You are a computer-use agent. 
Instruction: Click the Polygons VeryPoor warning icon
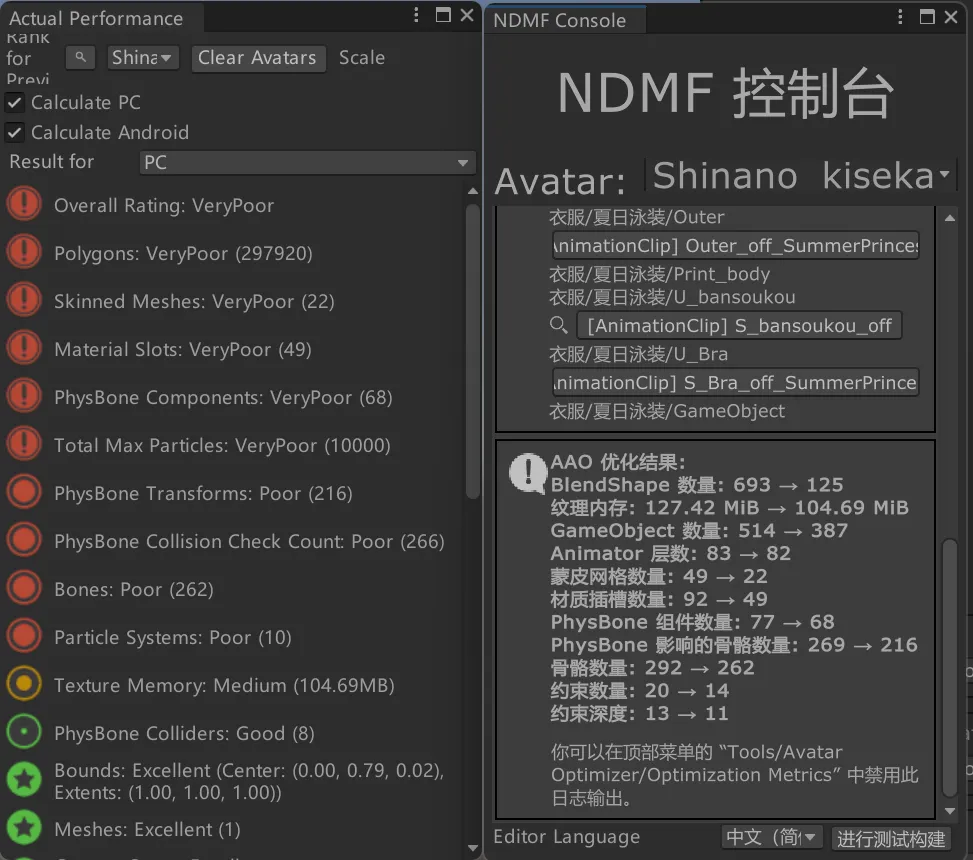point(24,252)
